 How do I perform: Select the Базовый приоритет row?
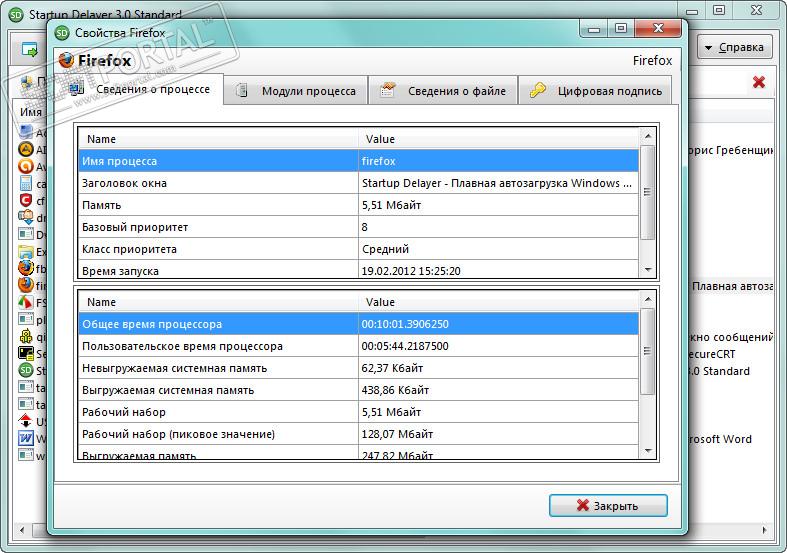click(359, 227)
